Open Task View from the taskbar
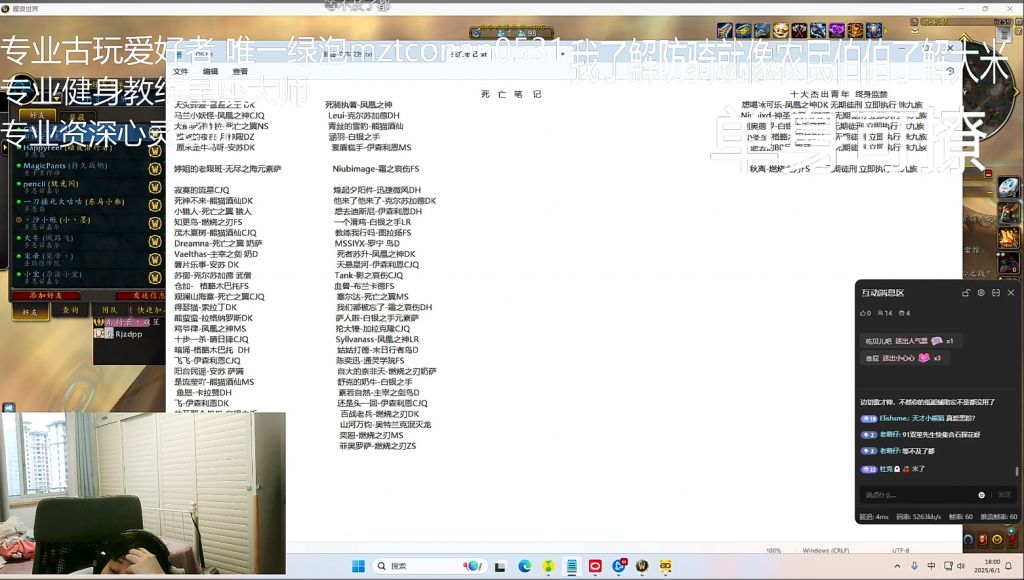Screen dimensions: 1024x580 500,566
